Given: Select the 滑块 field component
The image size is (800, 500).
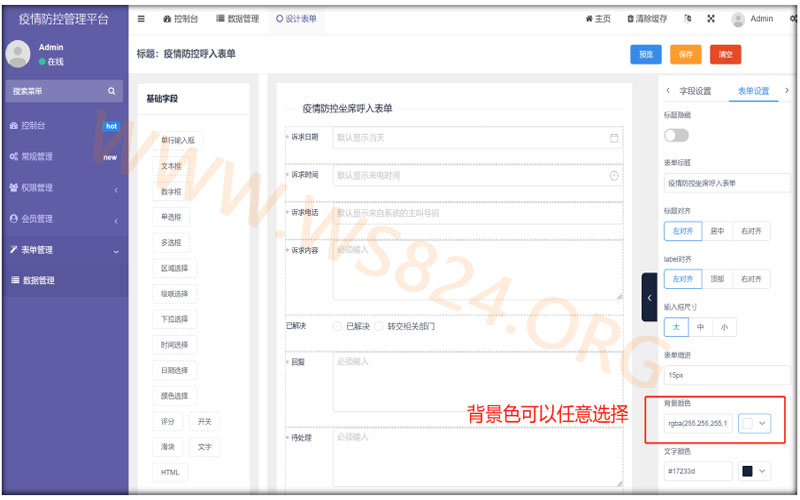Looking at the screenshot, I should coord(168,447).
